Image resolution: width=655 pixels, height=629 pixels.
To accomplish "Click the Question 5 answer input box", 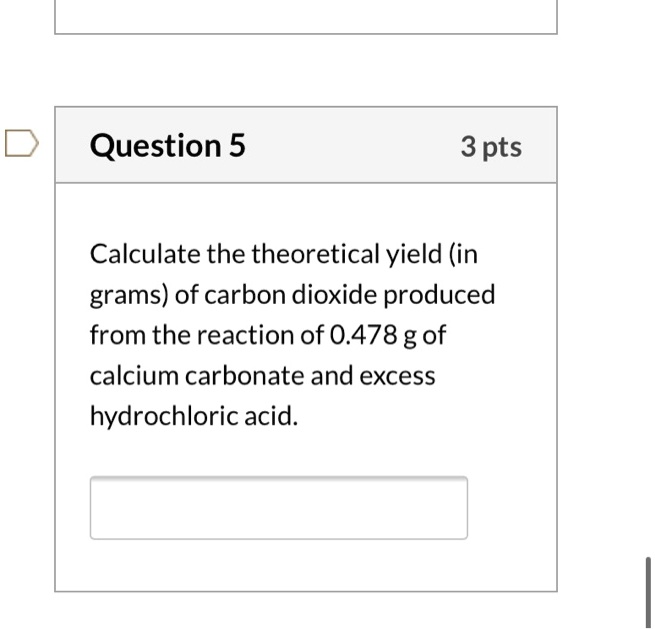I will coord(278,508).
